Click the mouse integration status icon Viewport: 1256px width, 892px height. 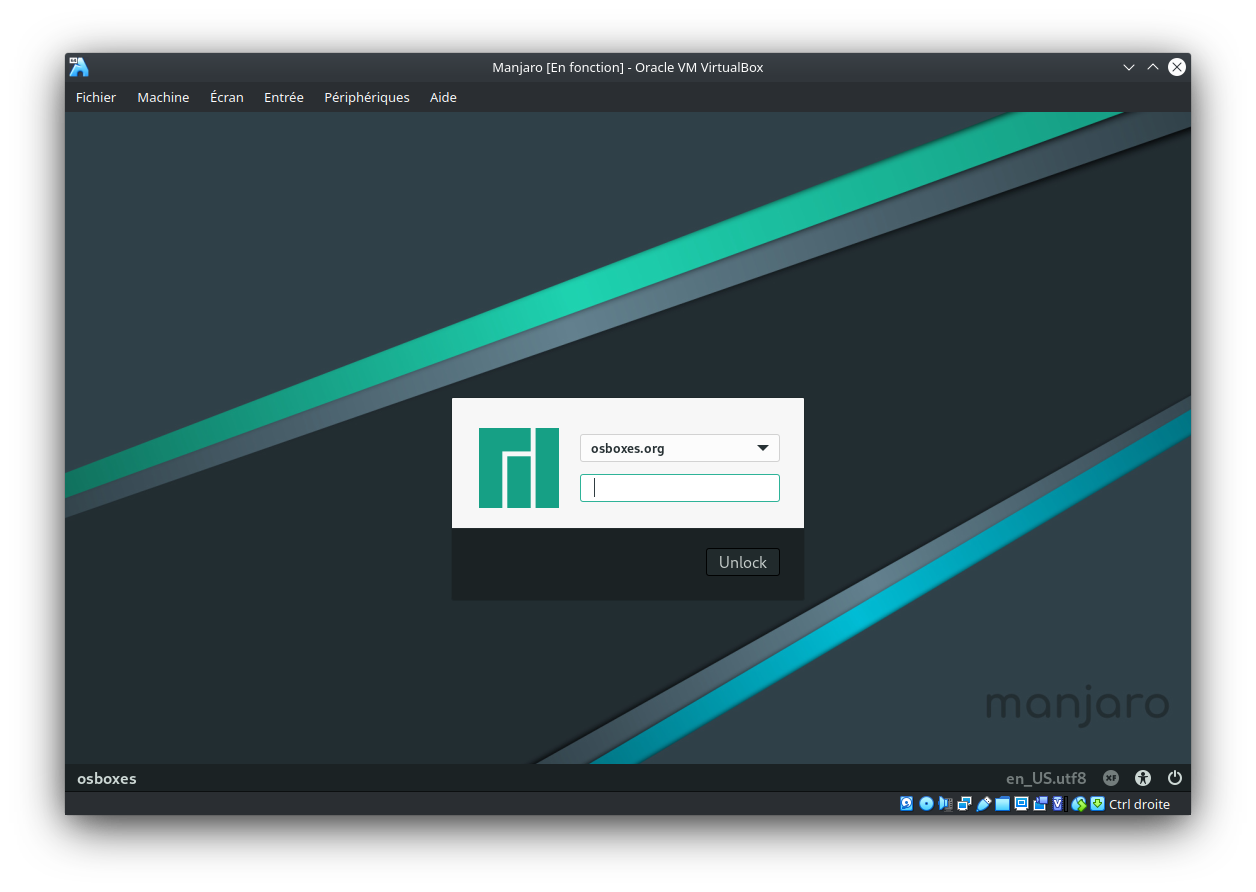1079,804
